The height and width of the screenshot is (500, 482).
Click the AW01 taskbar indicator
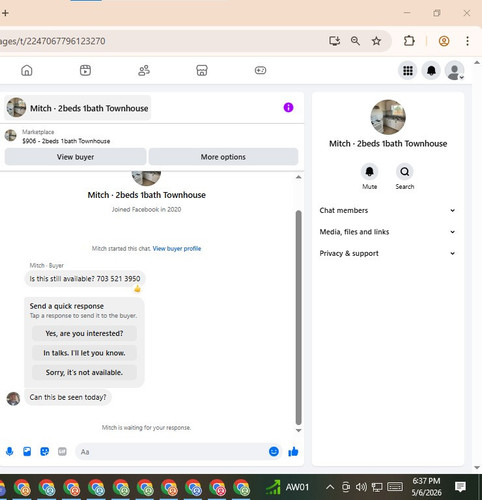pos(288,487)
